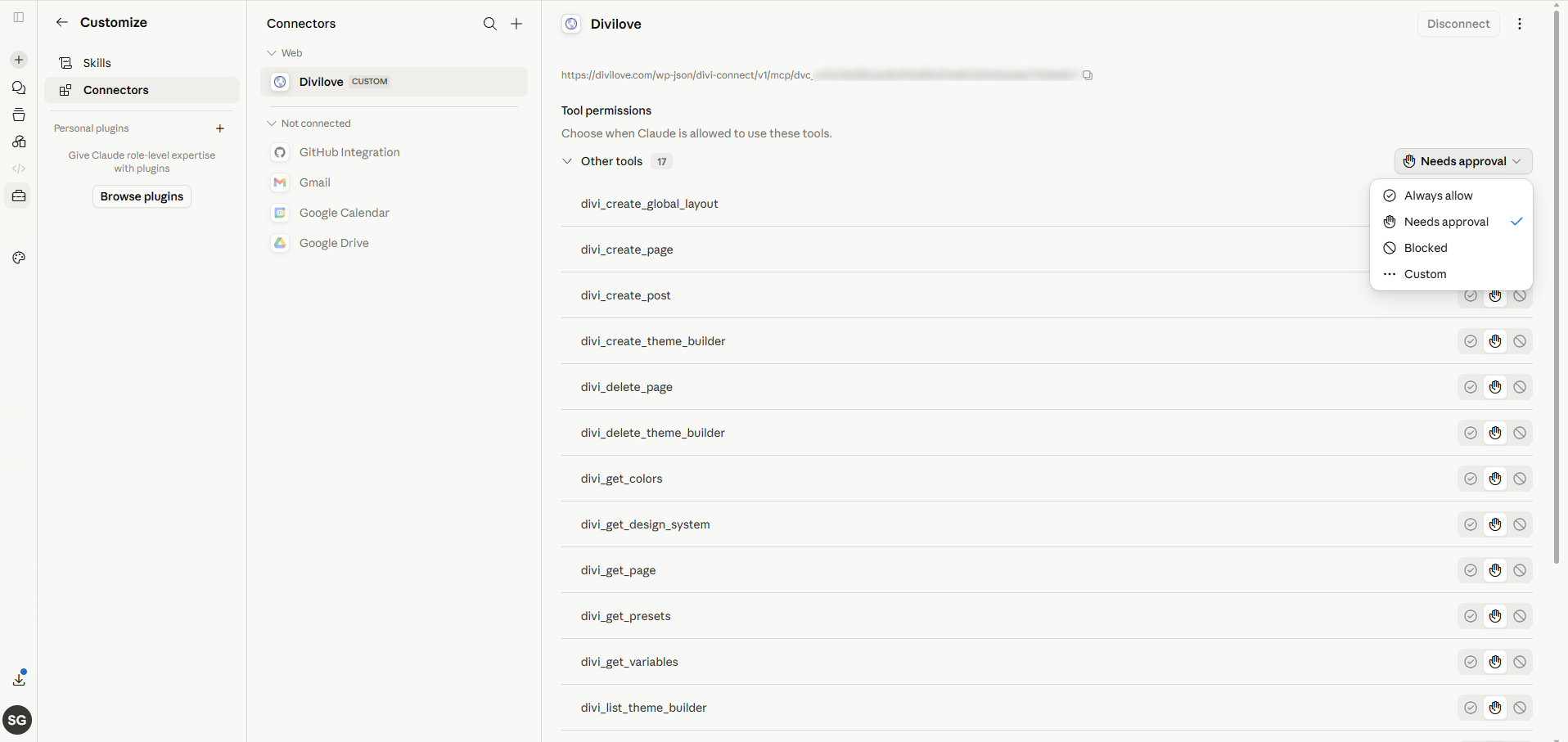1568x742 pixels.
Task: Open Google Calendar connector
Action: point(394,213)
